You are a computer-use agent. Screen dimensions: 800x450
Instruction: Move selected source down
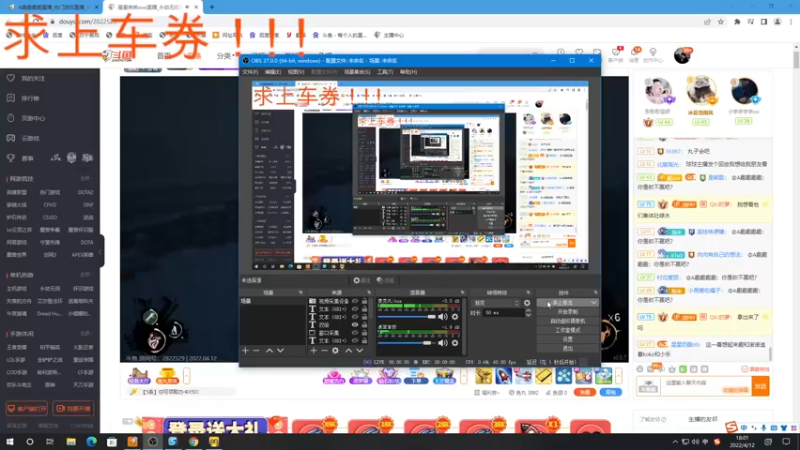coord(359,351)
